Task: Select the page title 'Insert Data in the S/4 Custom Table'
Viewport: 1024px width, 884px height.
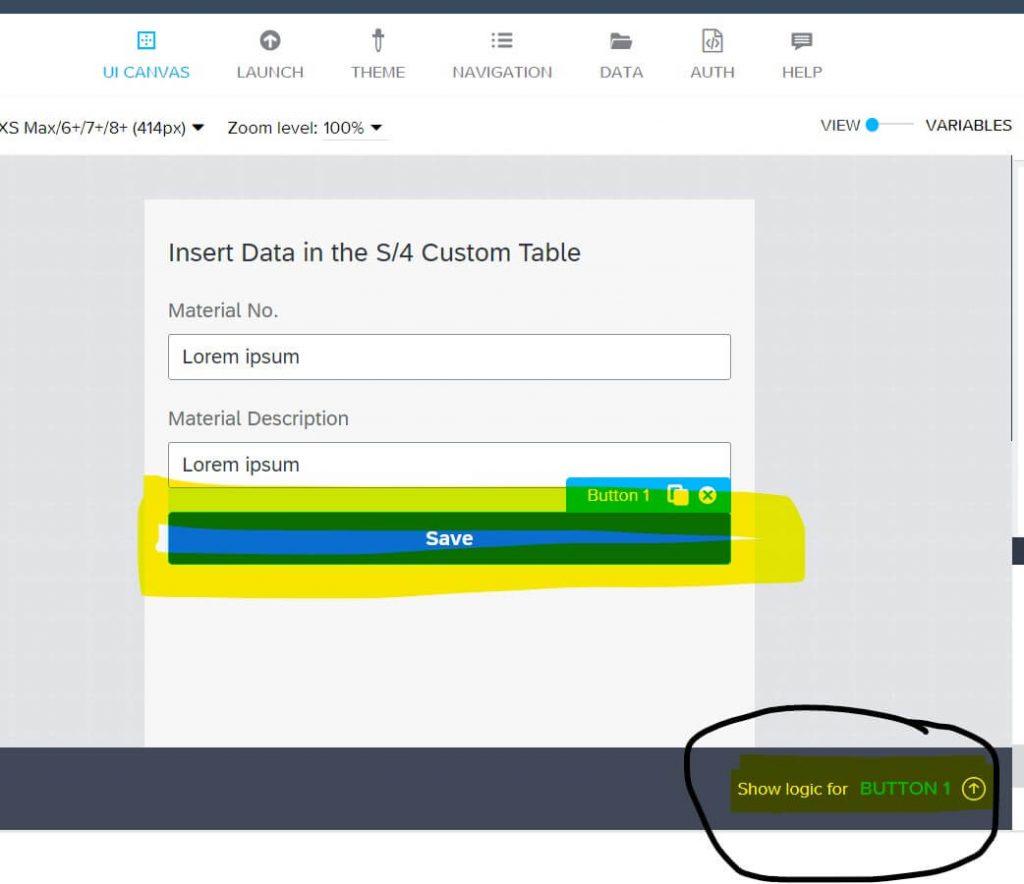Action: tap(374, 253)
